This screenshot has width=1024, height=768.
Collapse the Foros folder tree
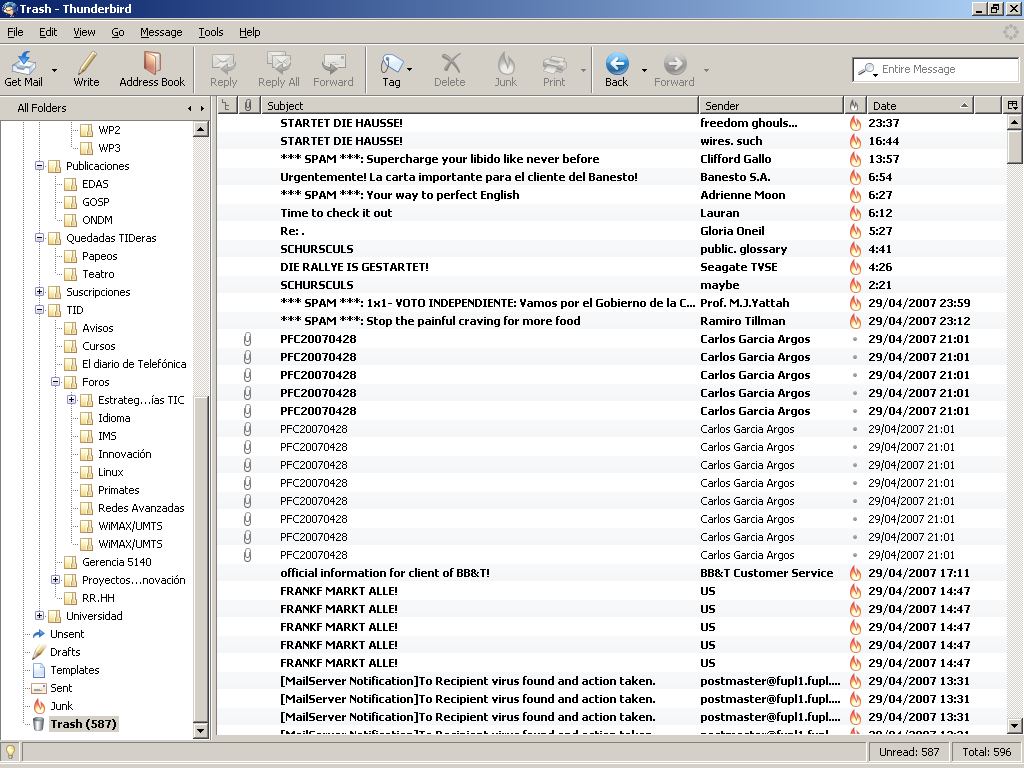56,382
